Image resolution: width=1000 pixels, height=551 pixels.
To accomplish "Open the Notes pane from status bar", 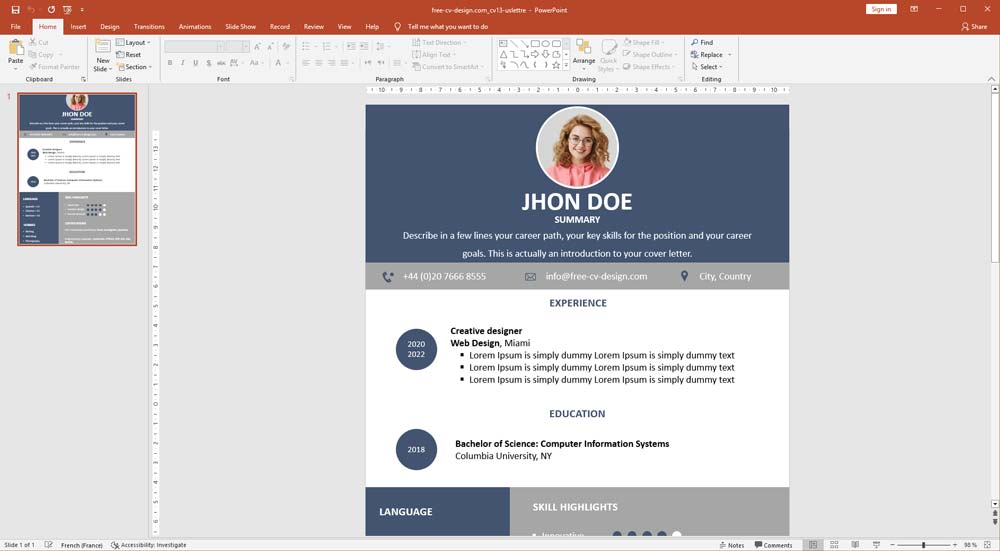I will [x=732, y=545].
